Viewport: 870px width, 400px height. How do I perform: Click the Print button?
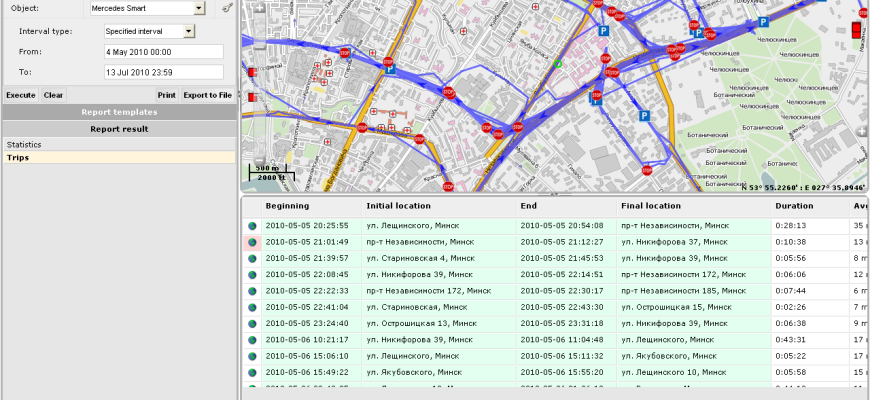166,95
